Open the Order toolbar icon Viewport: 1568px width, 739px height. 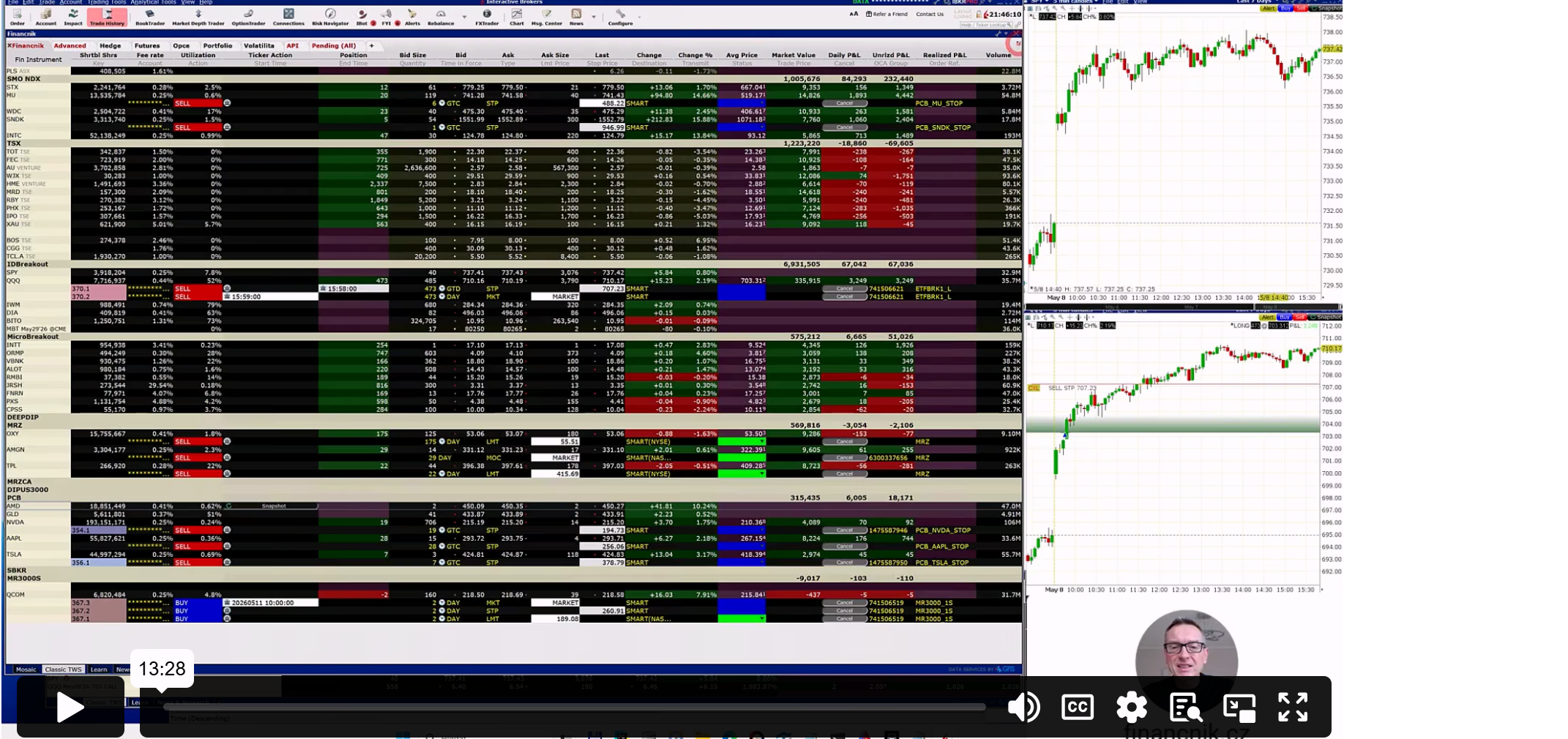pos(18,17)
